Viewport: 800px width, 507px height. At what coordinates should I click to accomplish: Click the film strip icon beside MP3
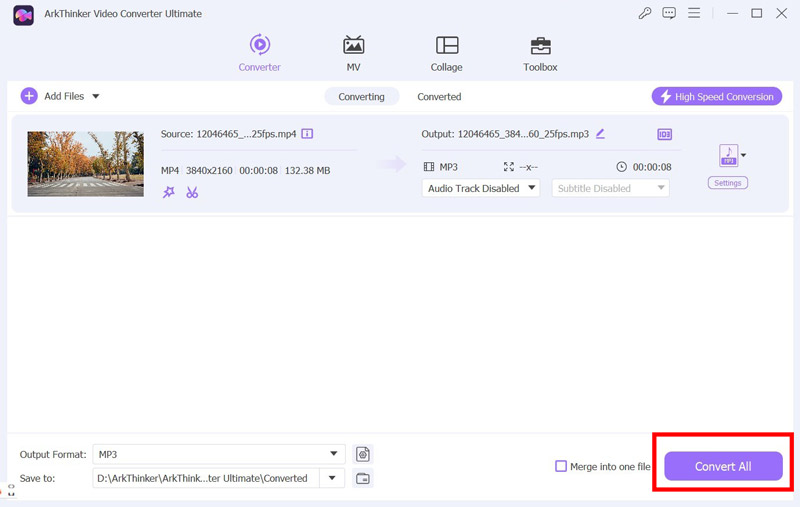[x=429, y=167]
